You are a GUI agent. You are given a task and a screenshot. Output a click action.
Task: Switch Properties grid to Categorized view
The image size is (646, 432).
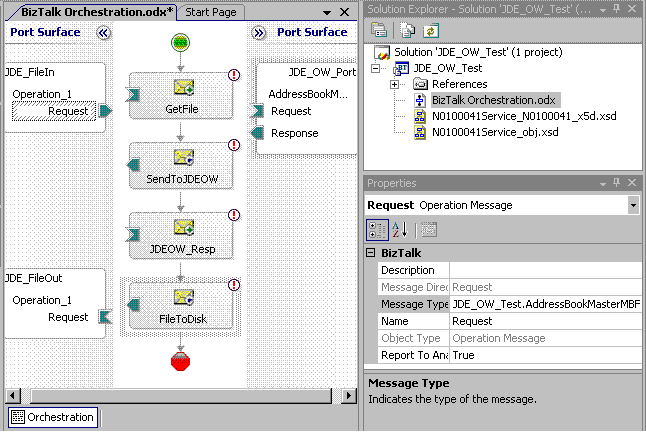click(x=377, y=230)
